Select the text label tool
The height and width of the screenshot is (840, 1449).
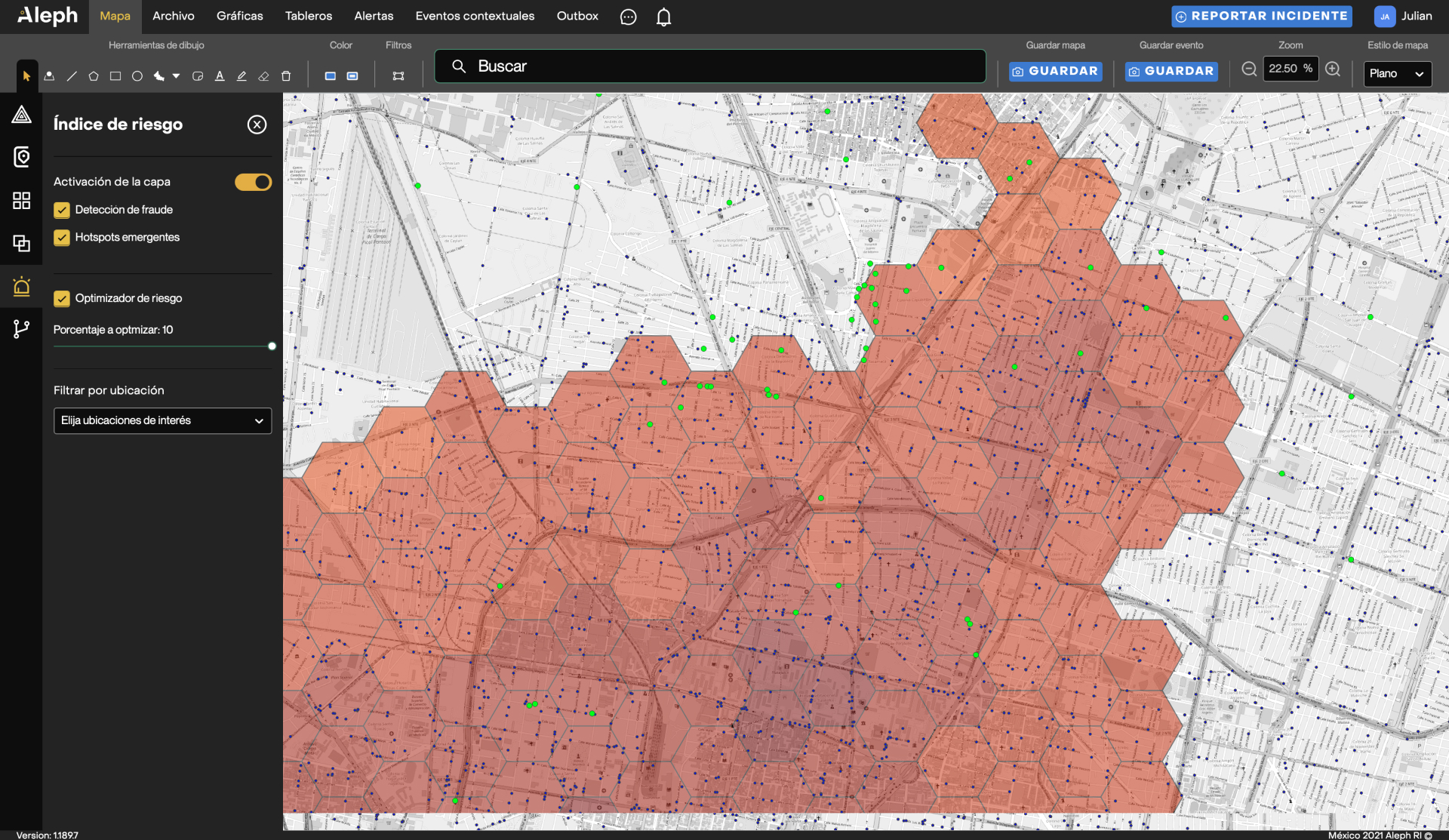(220, 75)
